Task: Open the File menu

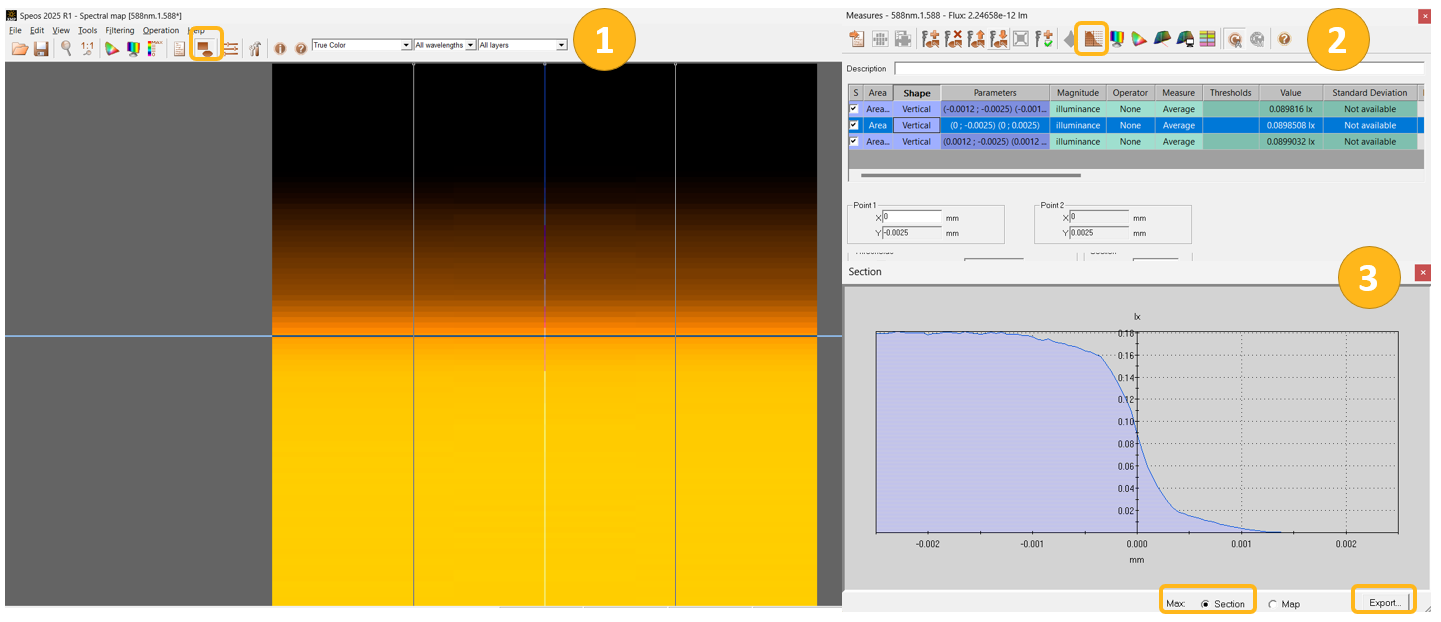Action: click(15, 30)
